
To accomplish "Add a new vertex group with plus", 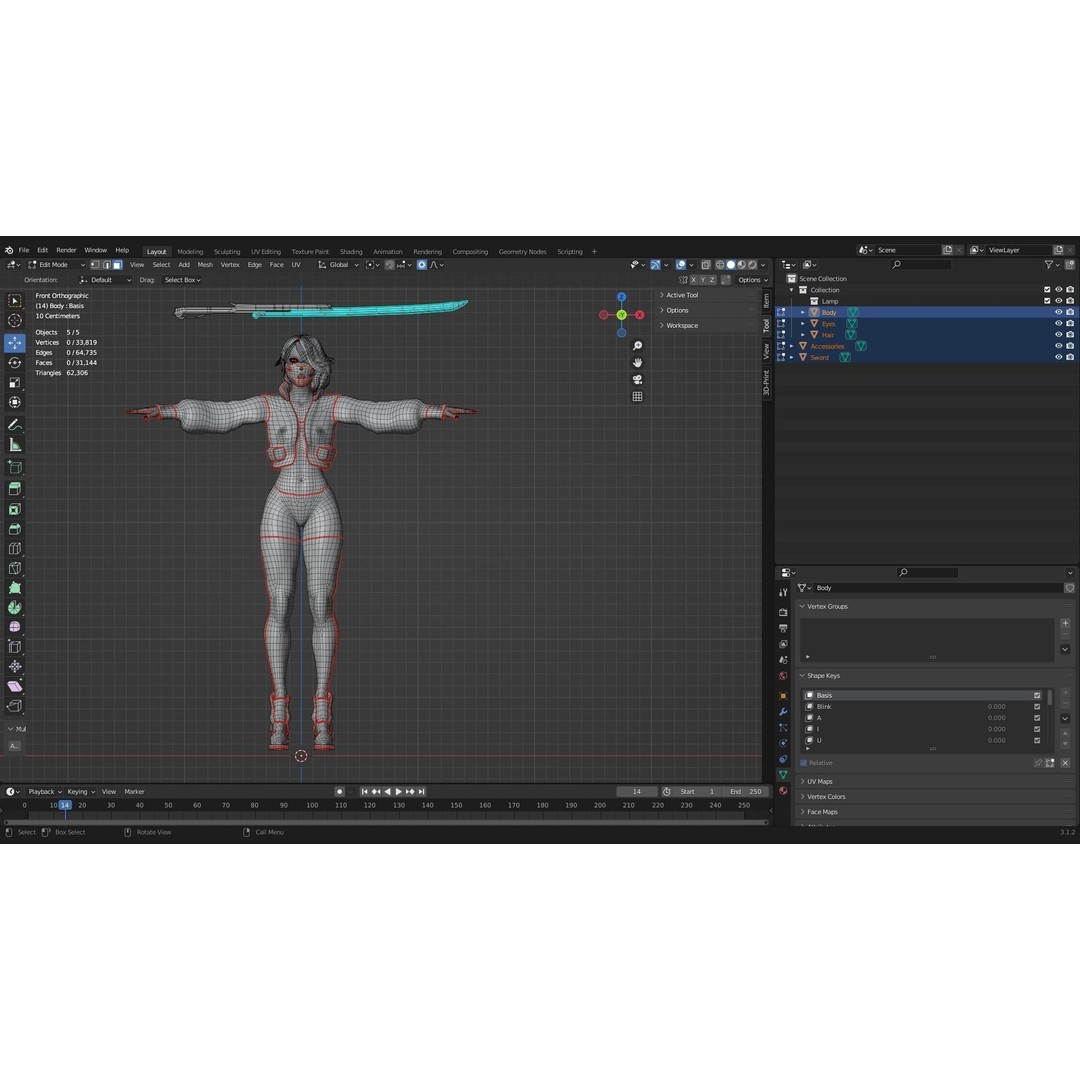I will point(1065,623).
